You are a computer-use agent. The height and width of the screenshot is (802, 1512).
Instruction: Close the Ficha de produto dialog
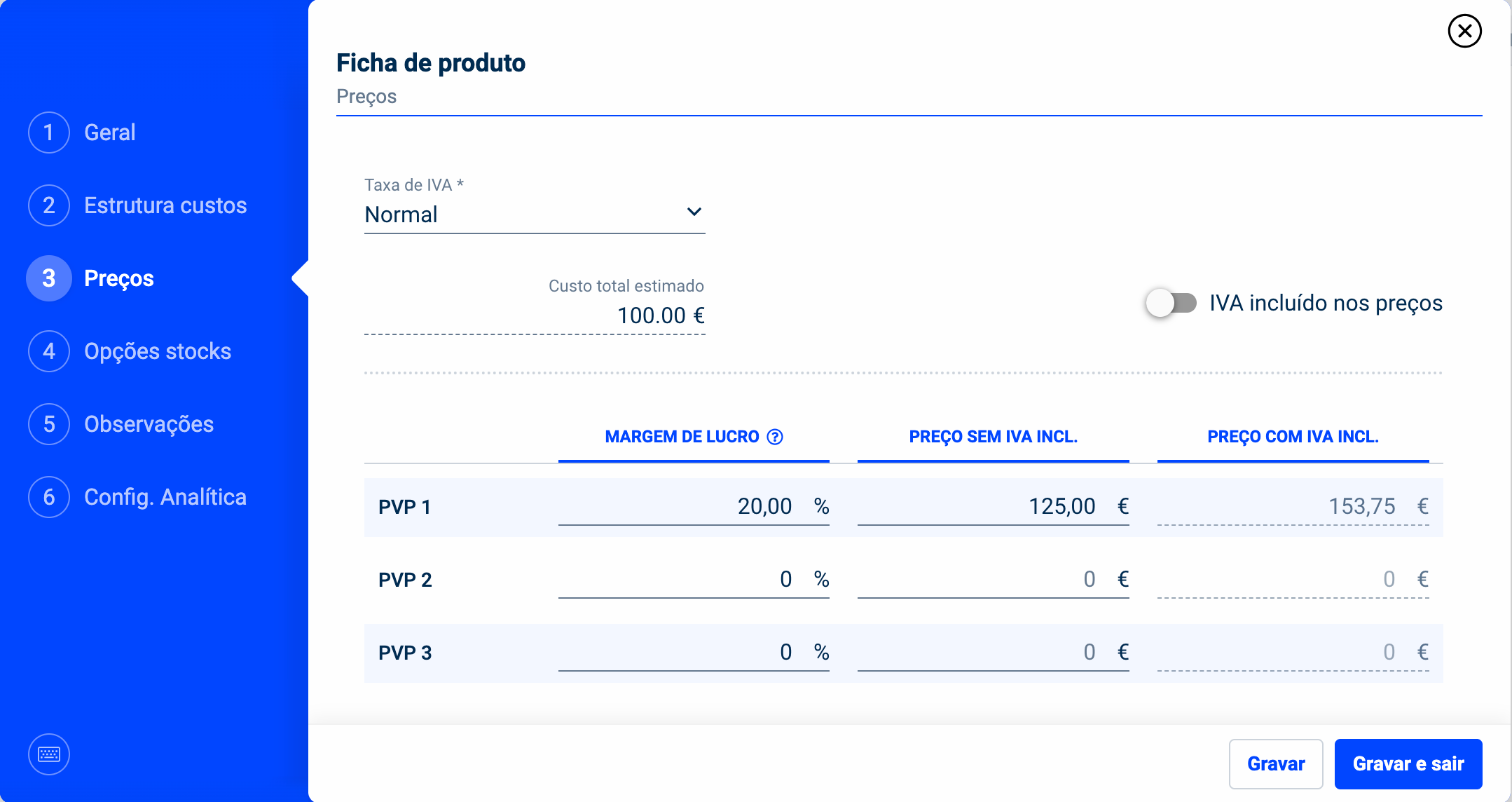(1464, 31)
